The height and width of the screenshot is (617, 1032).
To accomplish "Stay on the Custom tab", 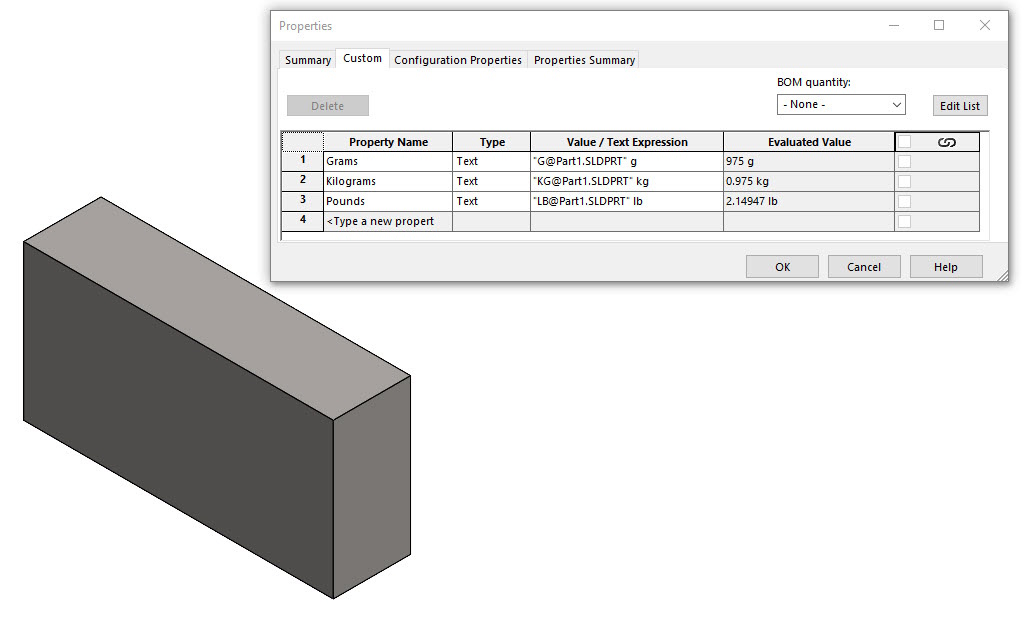I will click(x=362, y=58).
